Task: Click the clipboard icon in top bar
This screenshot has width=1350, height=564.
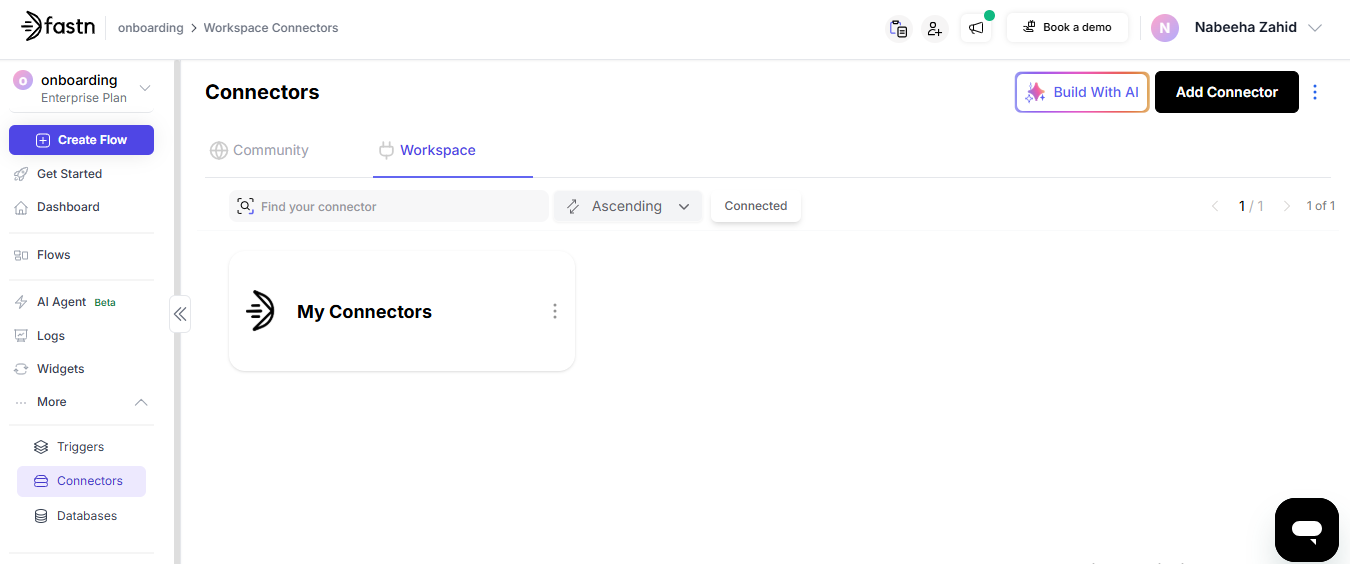Action: click(x=898, y=28)
